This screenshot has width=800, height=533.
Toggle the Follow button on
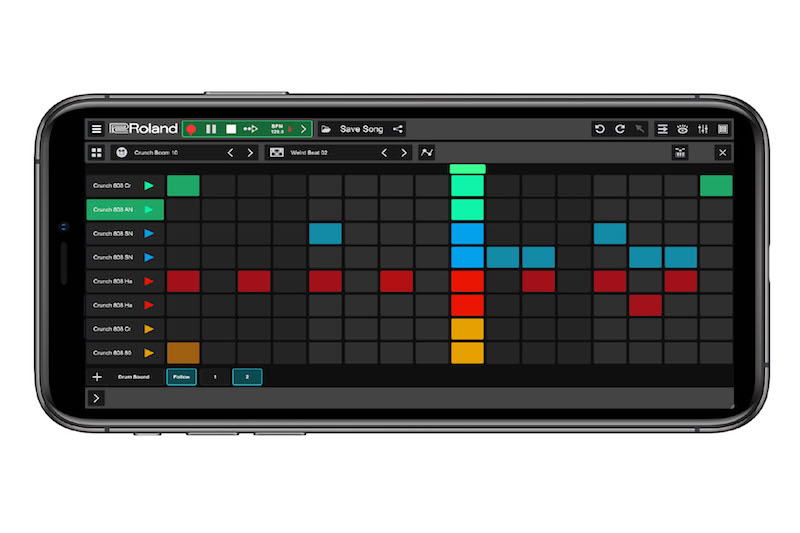coord(181,377)
